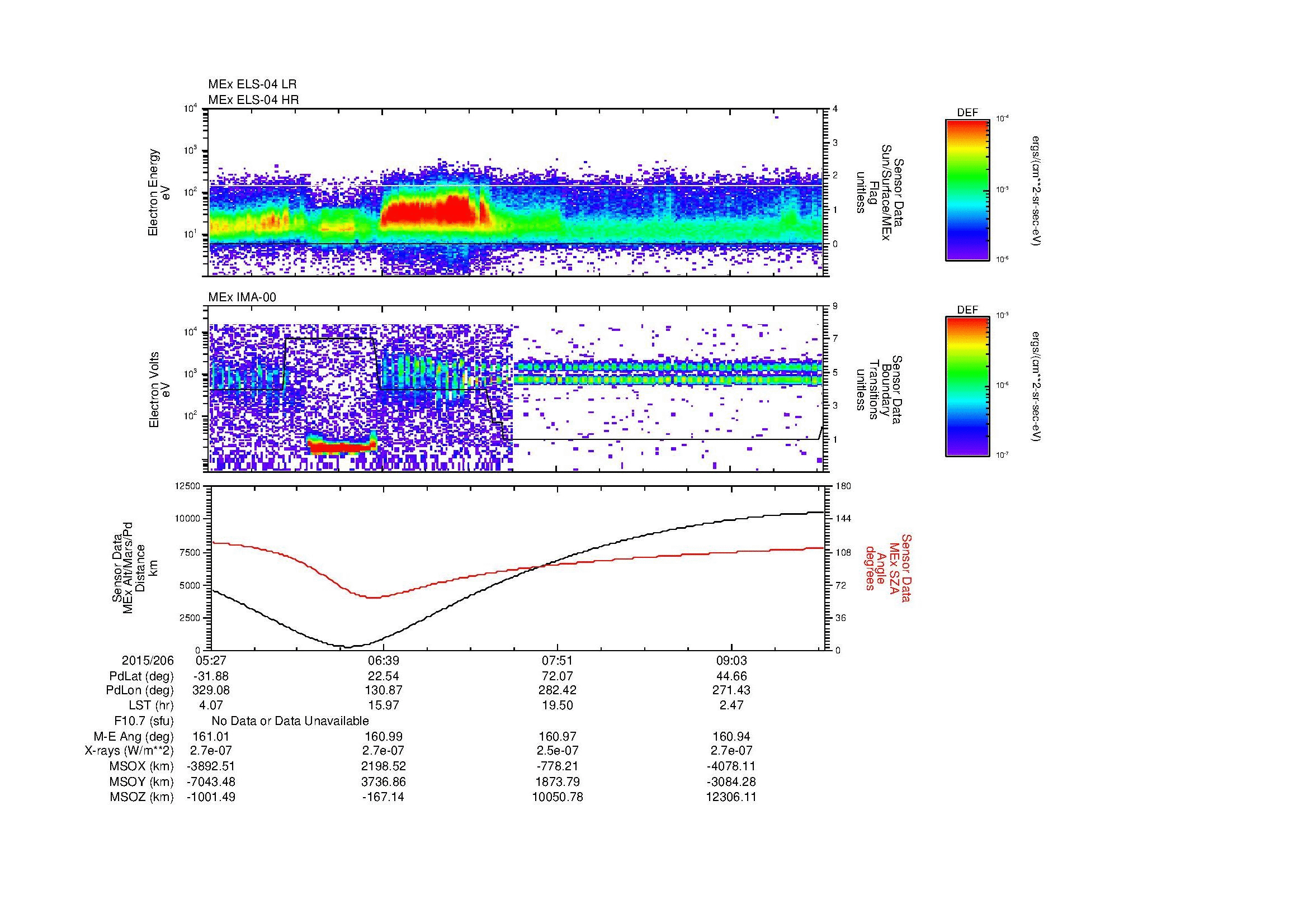This screenshot has height=924, width=1308.
Task: Click the MSOY value 1873.79
Action: 557,781
